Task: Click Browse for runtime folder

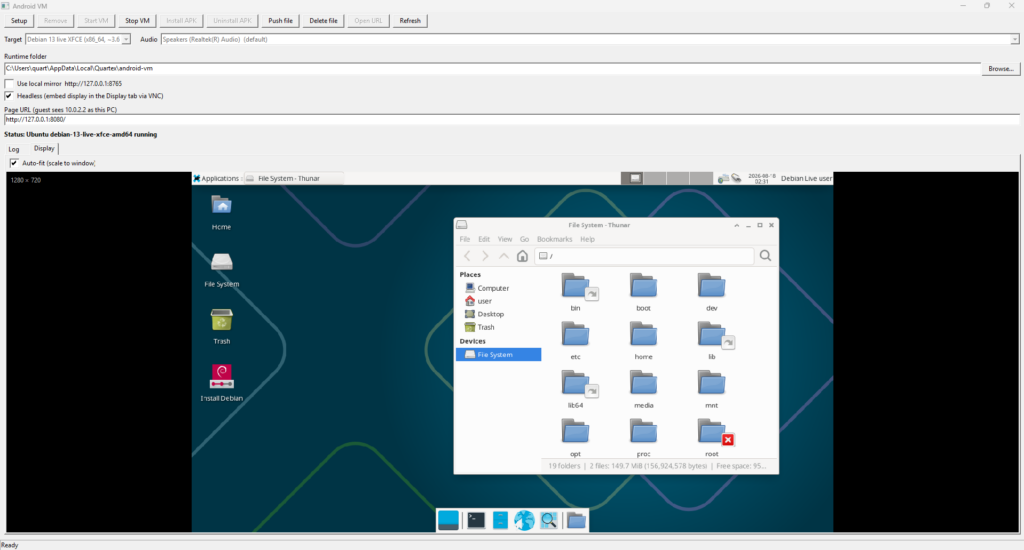Action: [x=1000, y=69]
